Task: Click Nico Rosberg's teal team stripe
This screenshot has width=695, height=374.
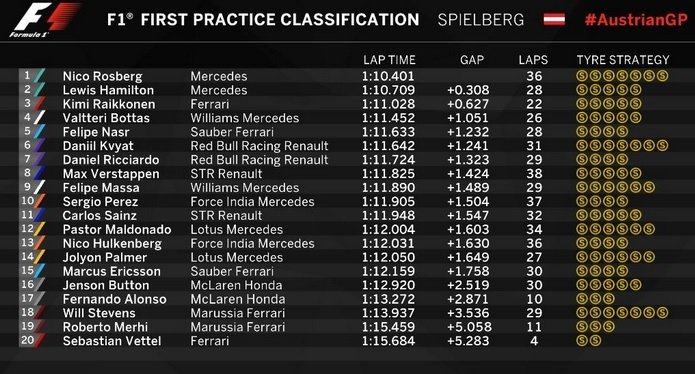Action: tap(40, 76)
